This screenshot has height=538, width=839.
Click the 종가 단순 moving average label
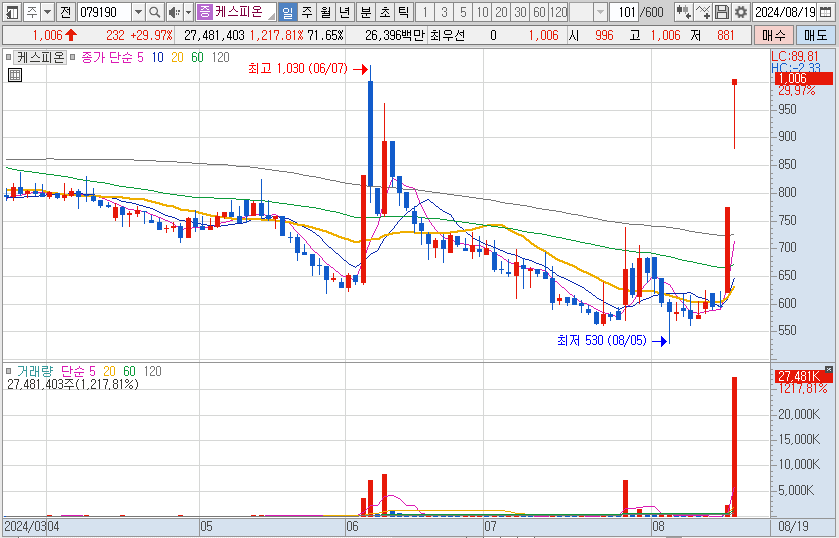click(106, 57)
